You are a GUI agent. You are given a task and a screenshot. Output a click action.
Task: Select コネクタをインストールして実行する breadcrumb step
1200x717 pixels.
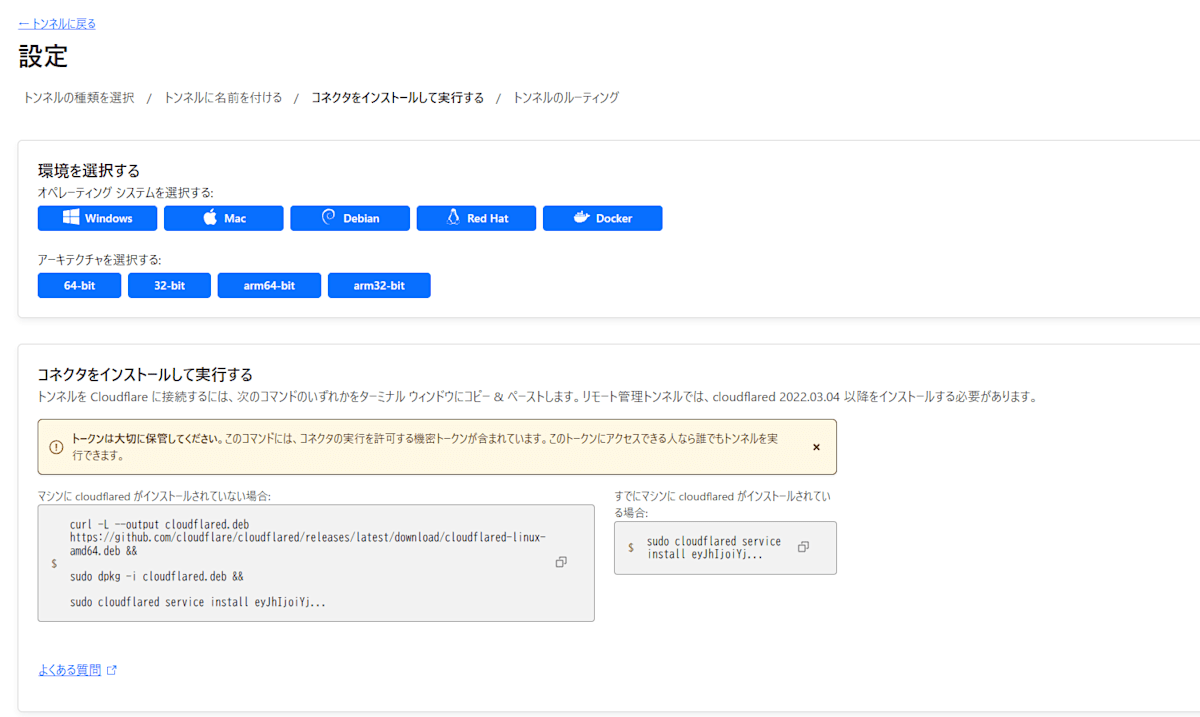click(397, 98)
